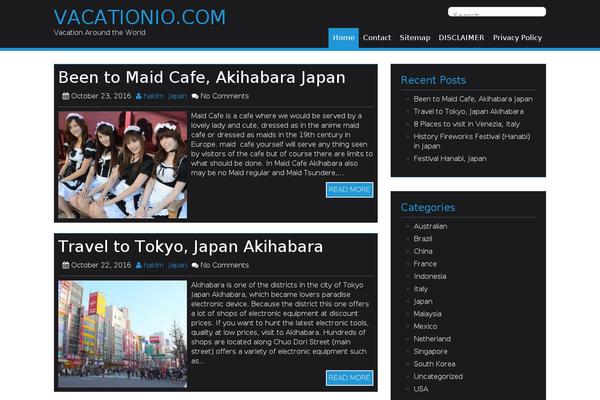Open the Maid Cafe post thumbnail image
The image size is (600, 400).
[x=123, y=165]
